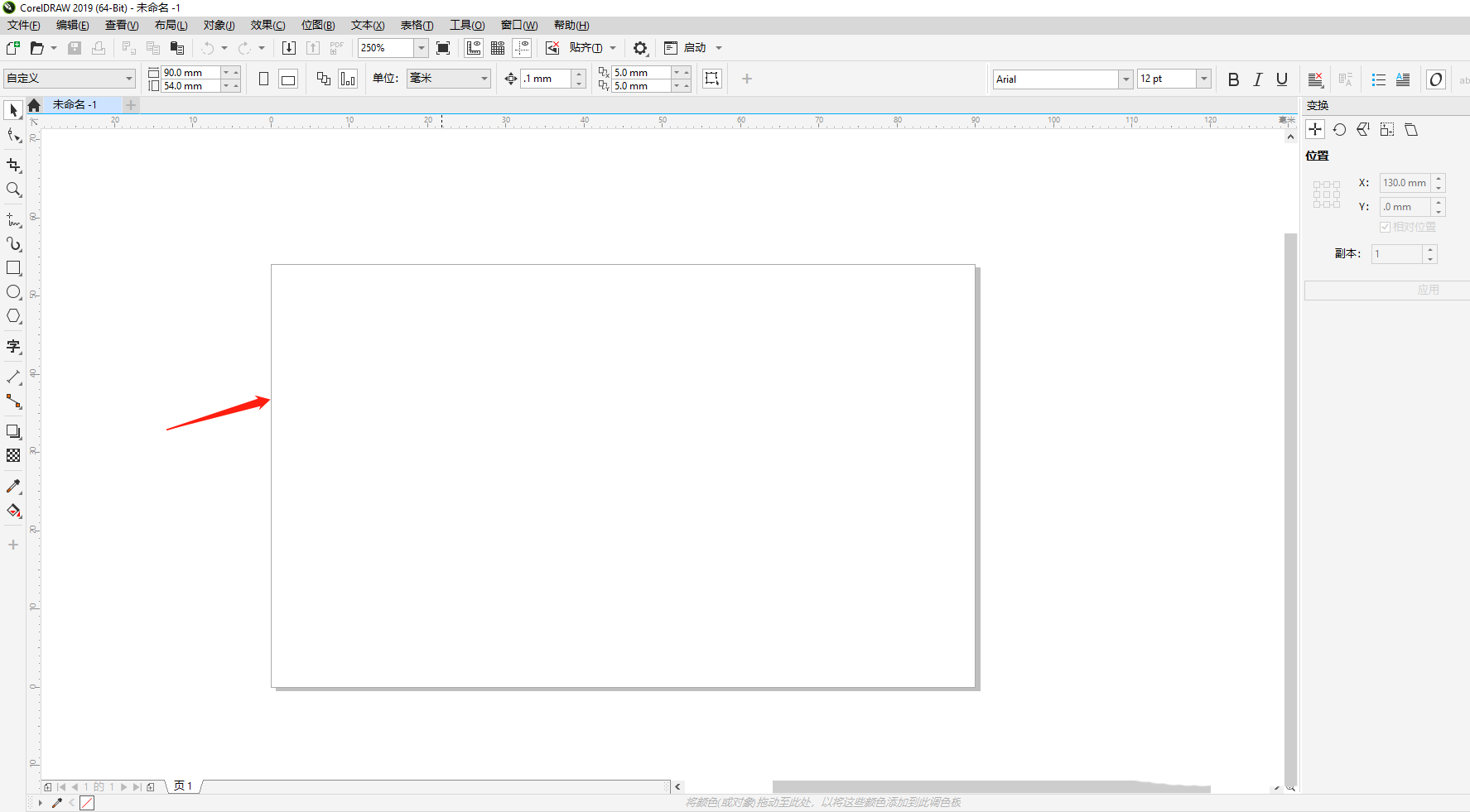
Task: Enable bold text formatting
Action: pos(1233,79)
